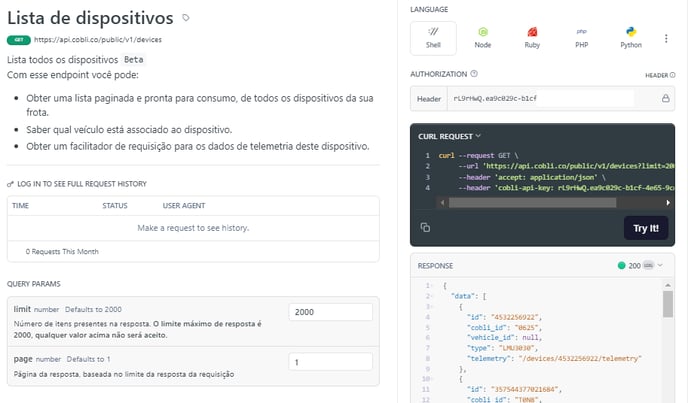The width and height of the screenshot is (688, 403).
Task: Click the "id": "4532256922" response line
Action: 504,317
